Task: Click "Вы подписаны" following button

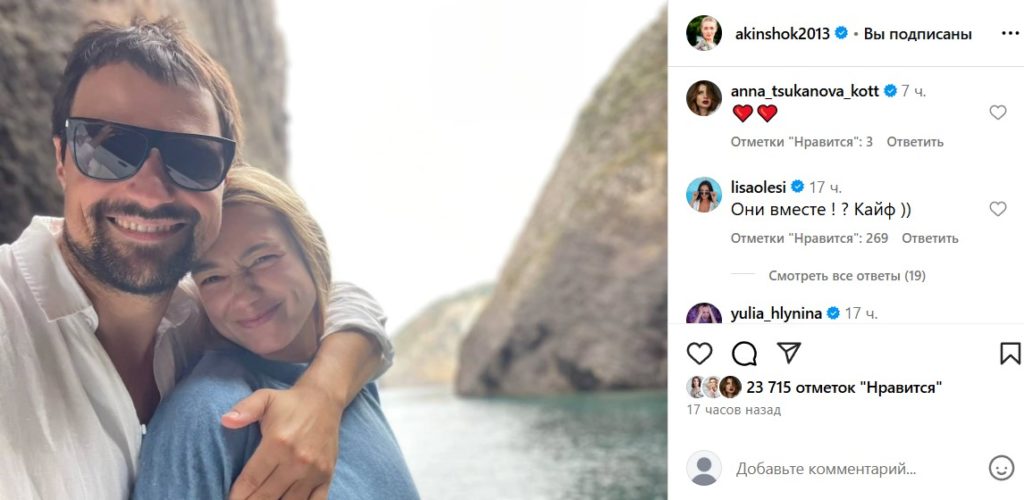Action: (x=917, y=33)
